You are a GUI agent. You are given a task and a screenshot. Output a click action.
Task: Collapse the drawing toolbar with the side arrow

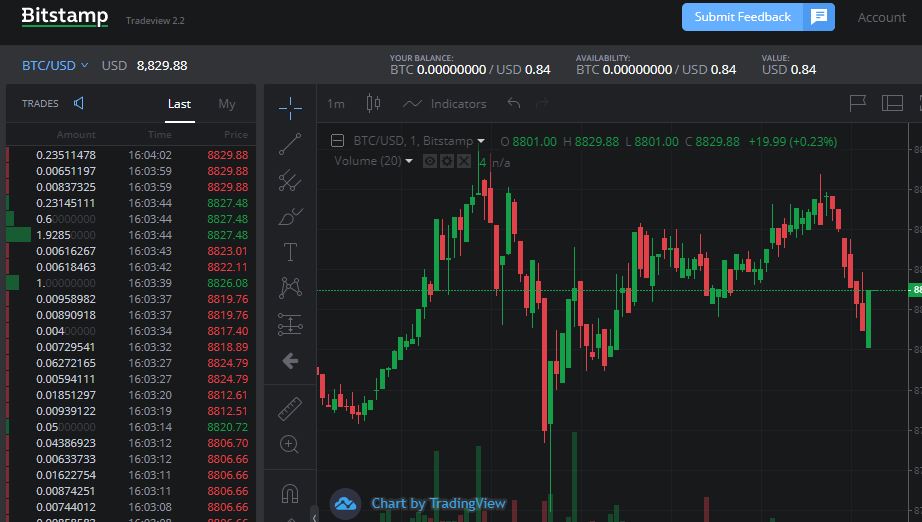(314, 517)
